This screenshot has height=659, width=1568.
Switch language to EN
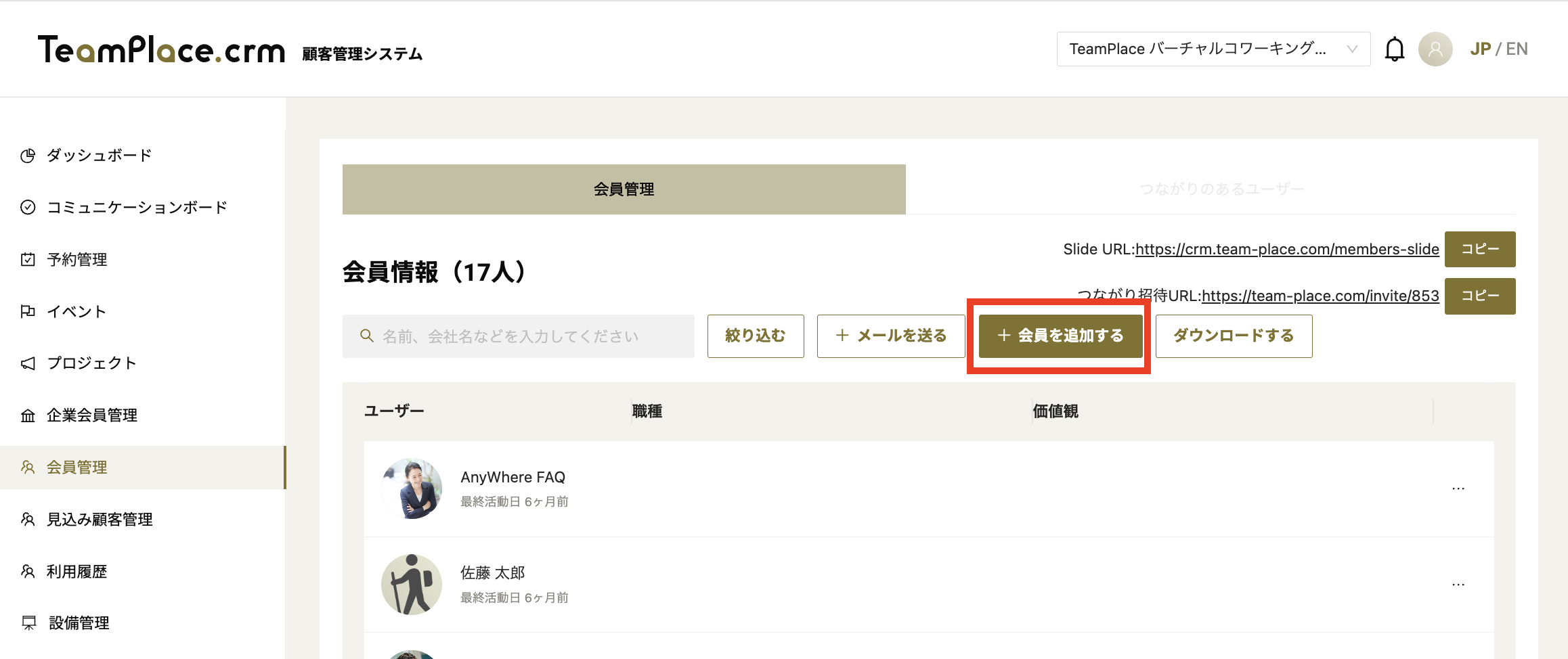1517,49
